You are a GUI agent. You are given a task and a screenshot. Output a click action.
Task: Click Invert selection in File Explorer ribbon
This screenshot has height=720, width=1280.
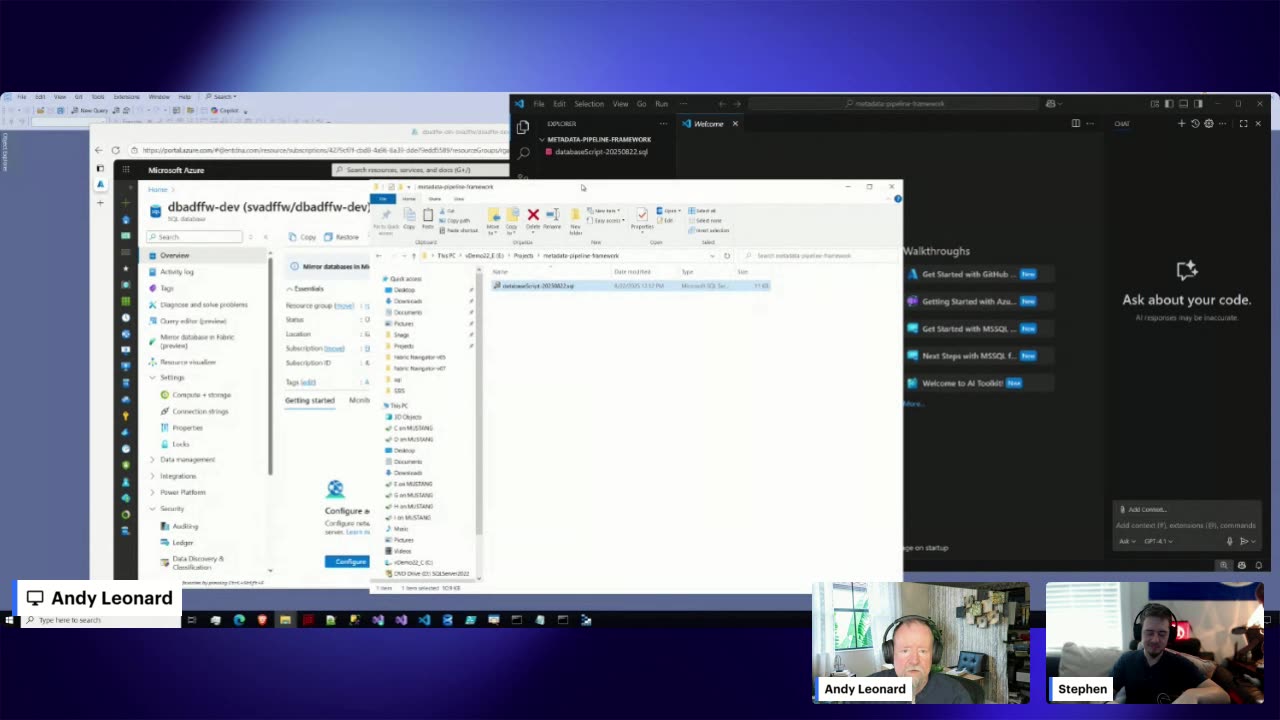(708, 230)
